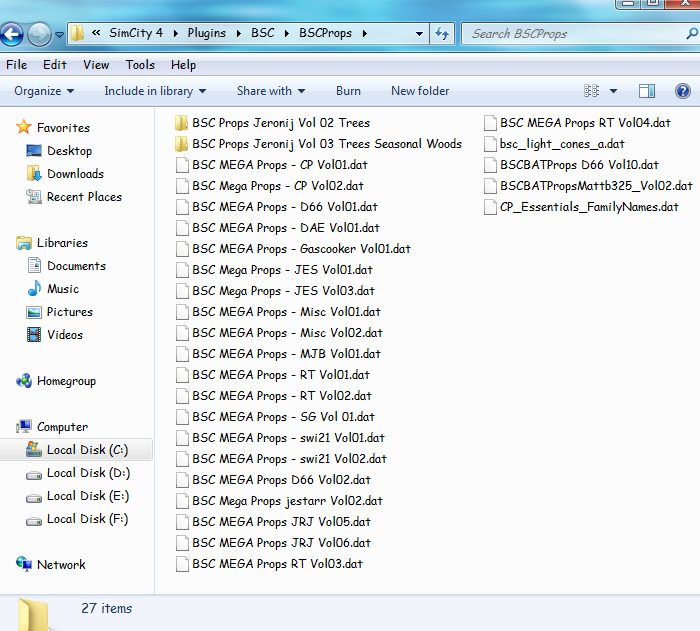Select Favorites in navigation pane
The image size is (700, 631).
click(x=63, y=128)
